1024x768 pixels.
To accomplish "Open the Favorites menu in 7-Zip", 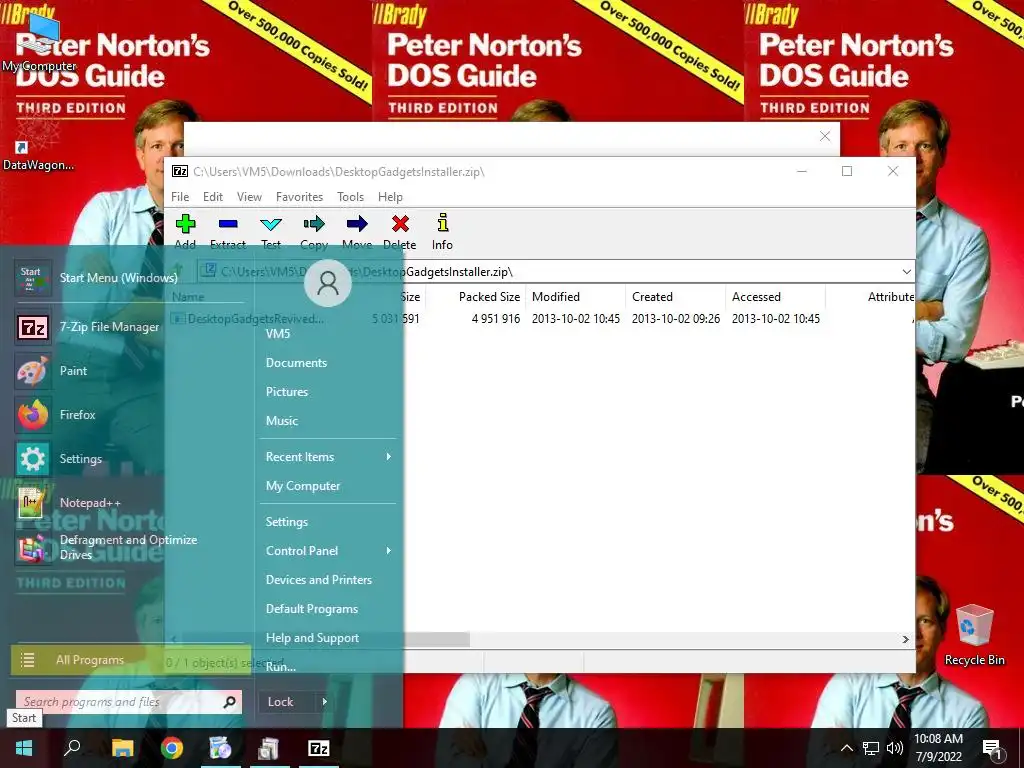I will [299, 197].
